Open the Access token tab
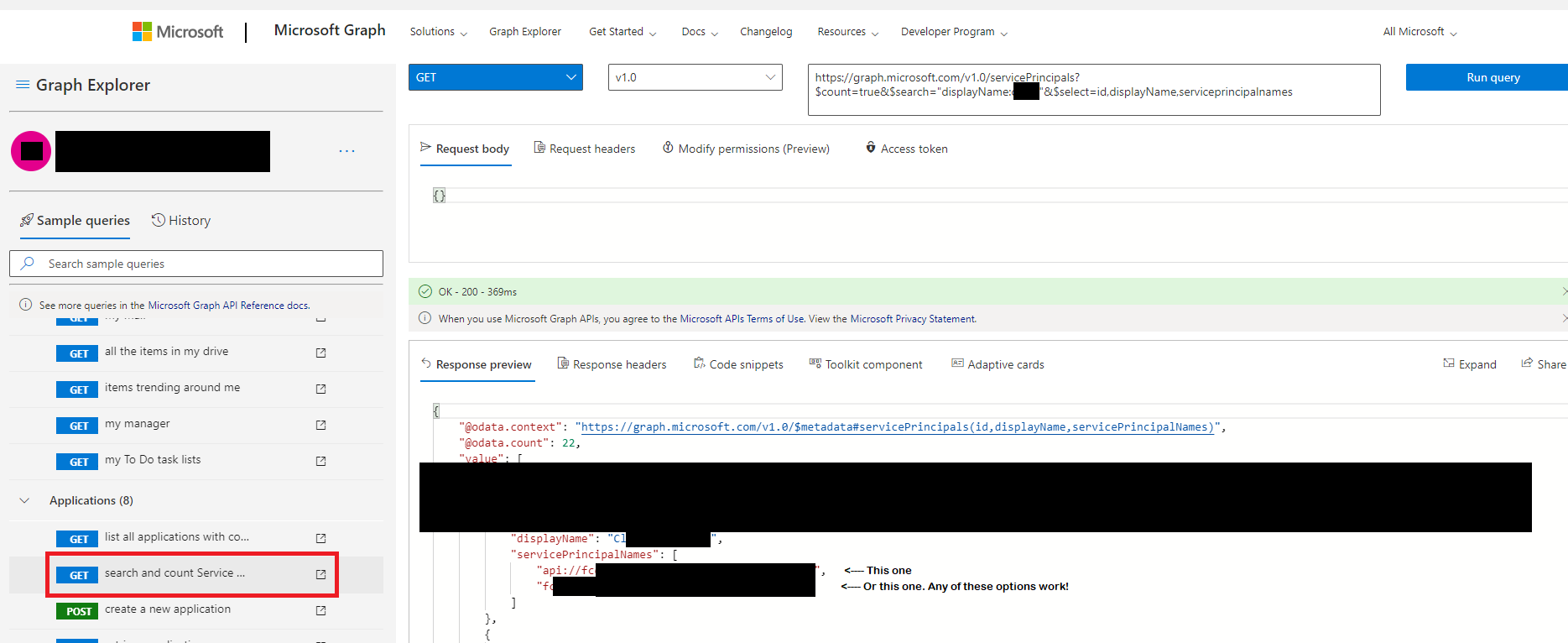 click(x=906, y=149)
